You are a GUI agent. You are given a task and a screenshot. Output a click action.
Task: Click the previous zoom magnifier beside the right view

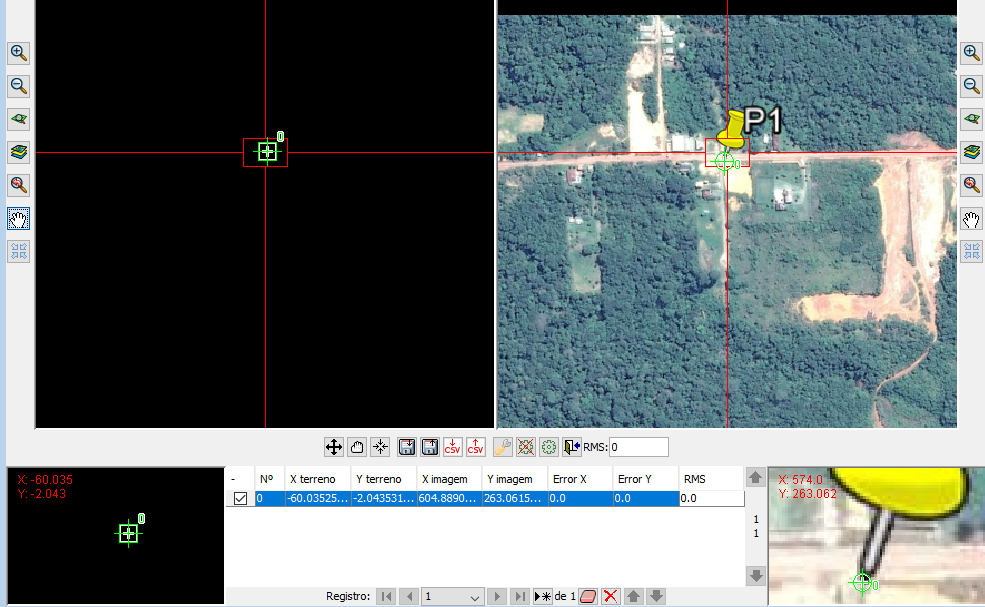(x=971, y=185)
